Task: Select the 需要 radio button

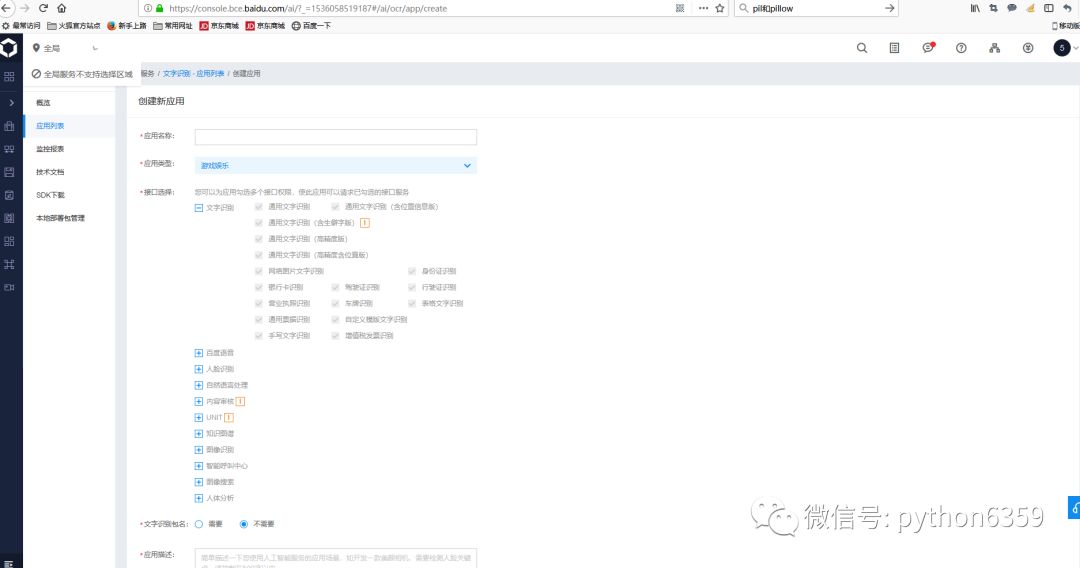Action: (199, 524)
